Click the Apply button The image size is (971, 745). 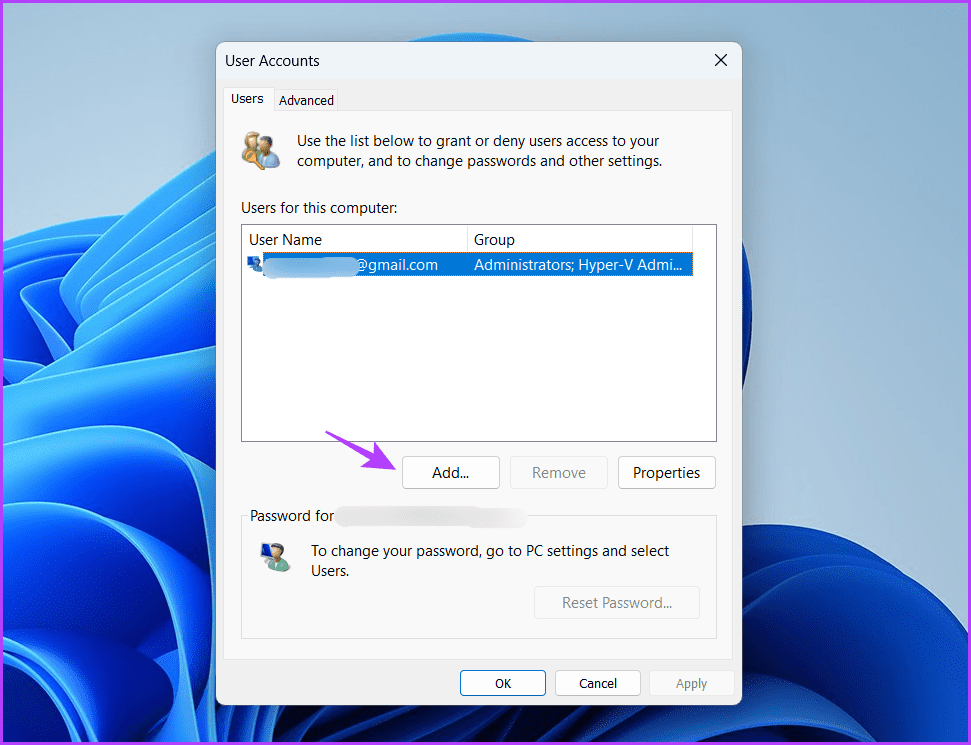click(691, 683)
